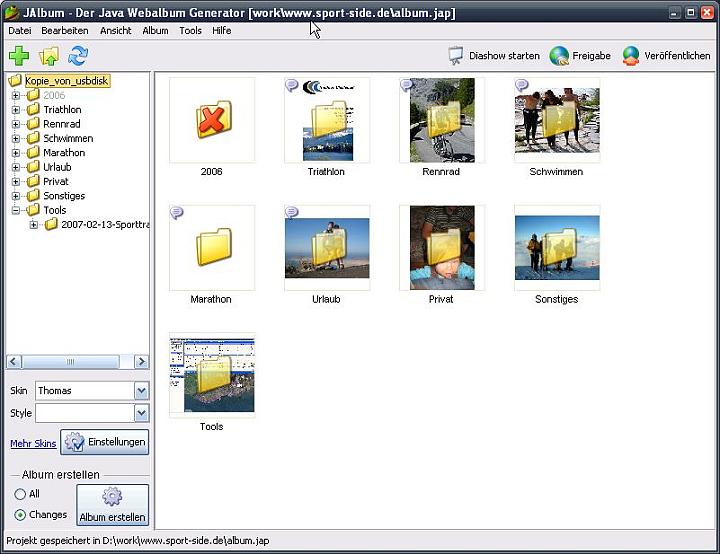Click the comment bubble on Schwimmen thumbnail
Image resolution: width=720 pixels, height=554 pixels.
(x=522, y=85)
